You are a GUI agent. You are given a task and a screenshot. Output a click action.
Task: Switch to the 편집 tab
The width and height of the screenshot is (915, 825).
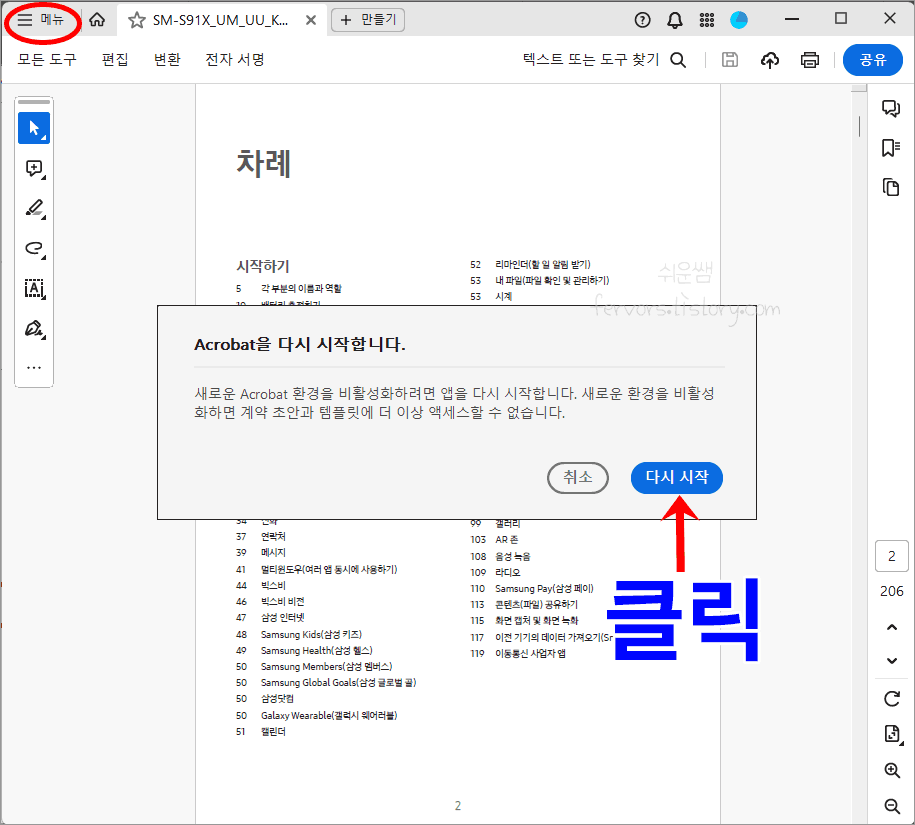113,60
